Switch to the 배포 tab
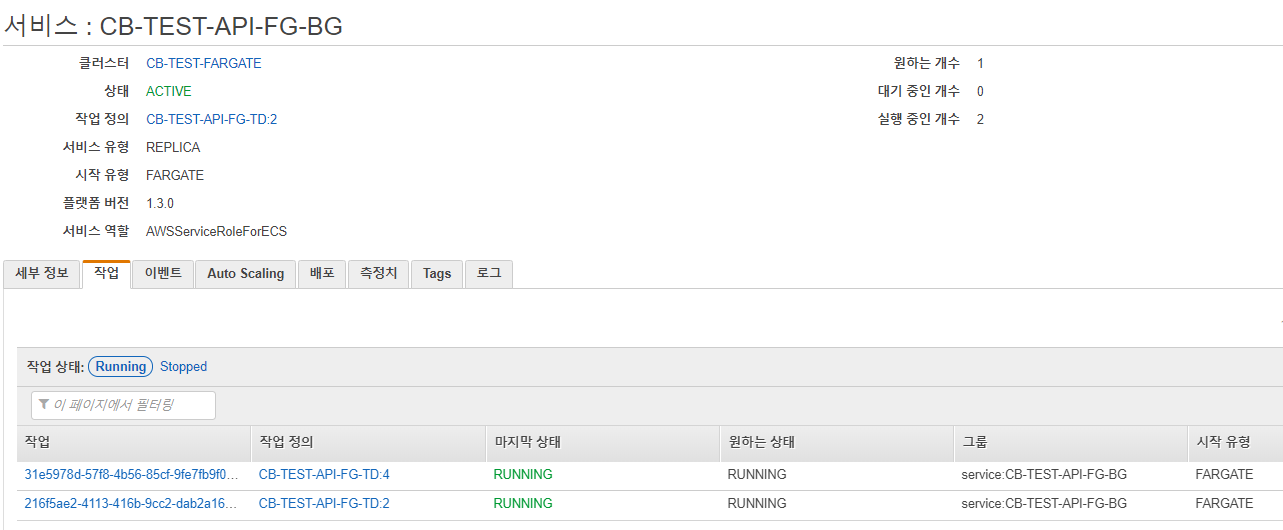 322,273
